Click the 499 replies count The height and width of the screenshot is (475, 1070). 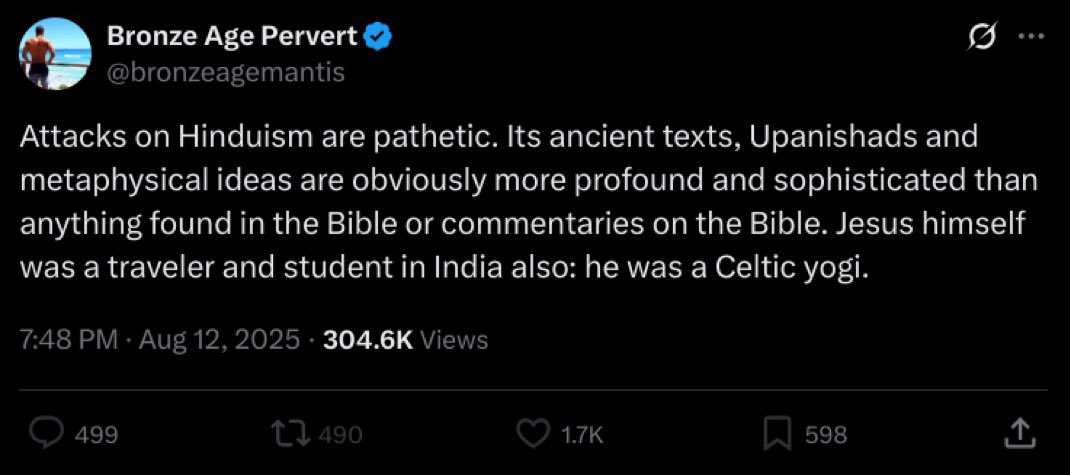tap(96, 435)
